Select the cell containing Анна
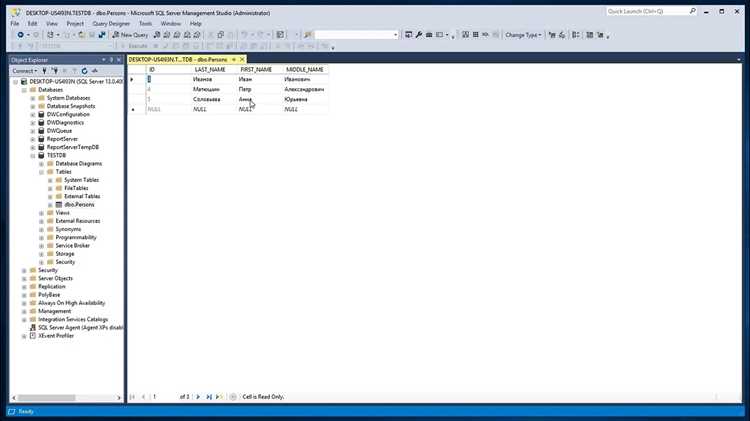The image size is (750, 421). 260,100
